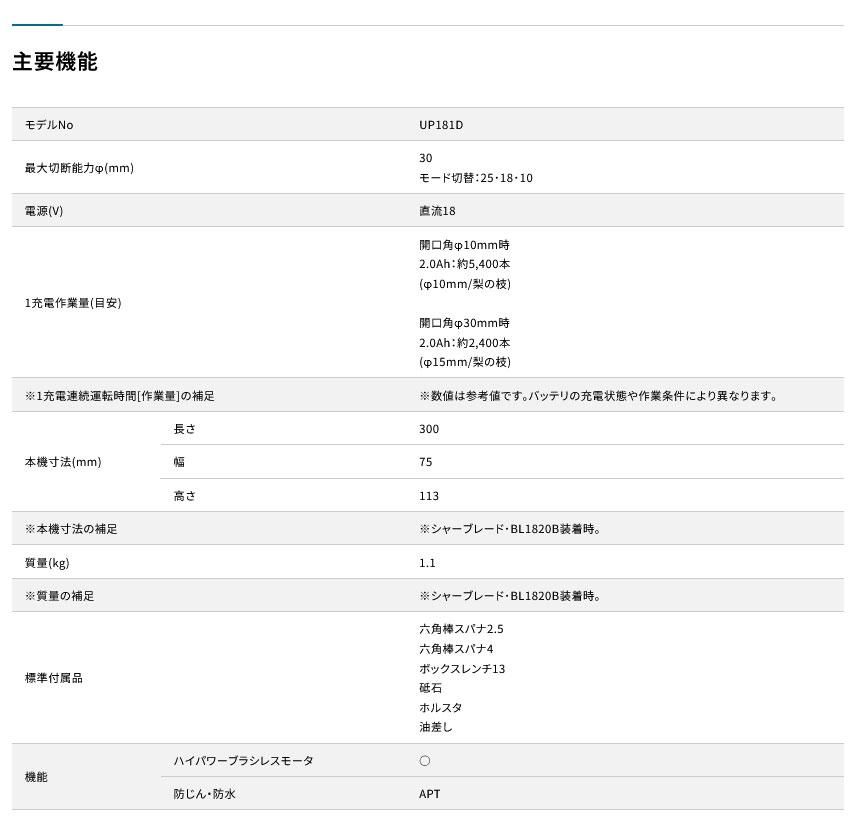The width and height of the screenshot is (852, 828).
Task: Click the 主要機能 section heading
Action: tap(55, 61)
